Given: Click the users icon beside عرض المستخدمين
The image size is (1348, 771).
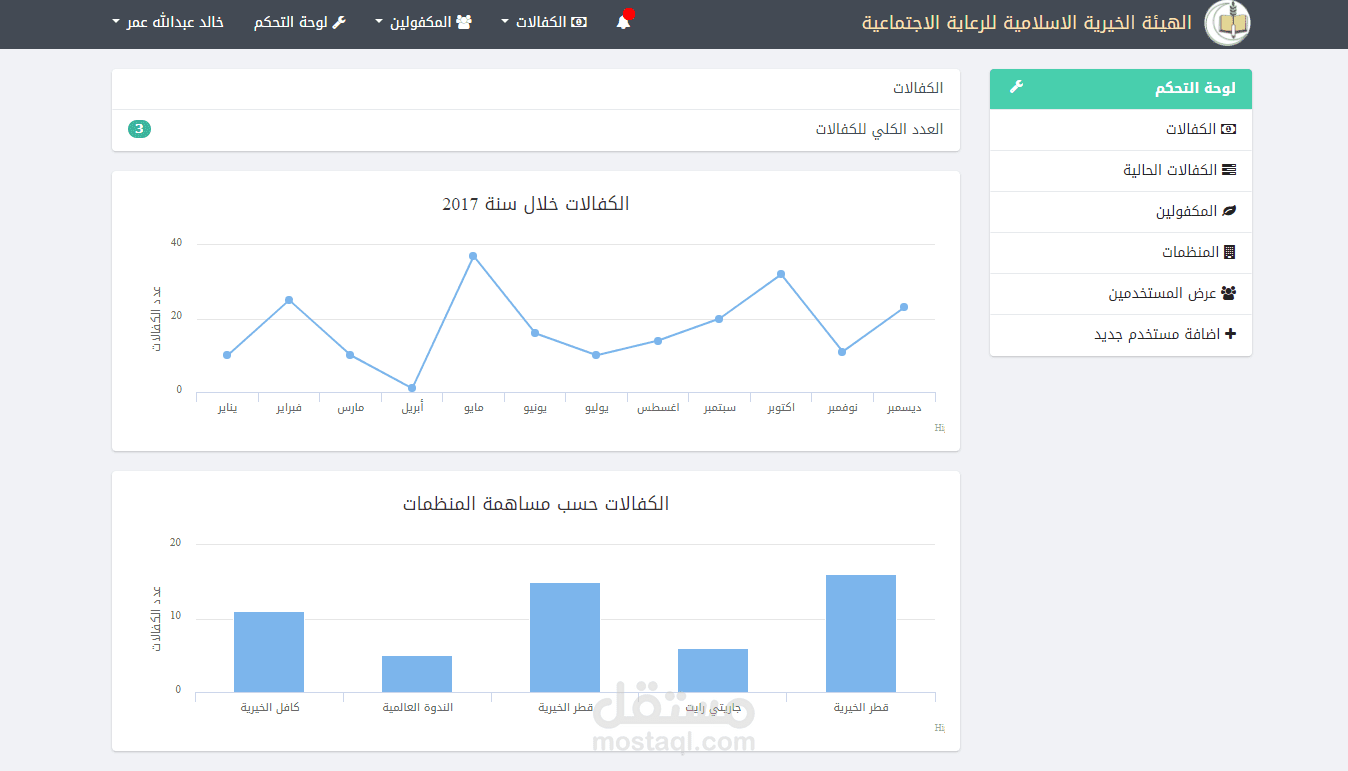Looking at the screenshot, I should [1229, 293].
